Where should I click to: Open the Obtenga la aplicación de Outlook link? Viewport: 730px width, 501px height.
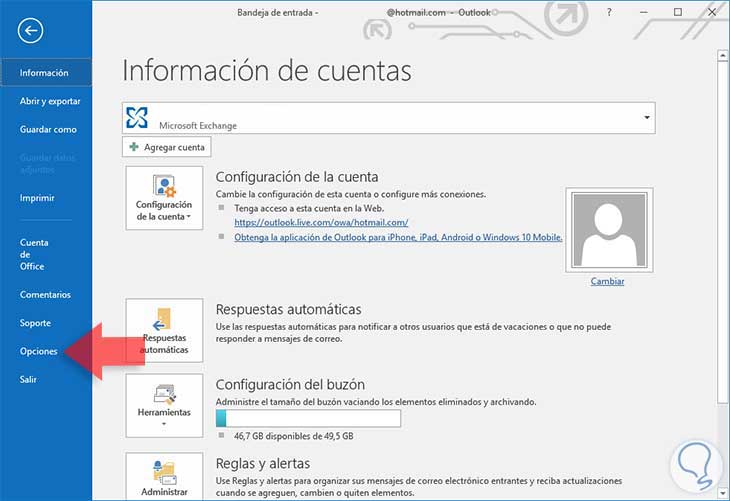pyautogui.click(x=398, y=237)
